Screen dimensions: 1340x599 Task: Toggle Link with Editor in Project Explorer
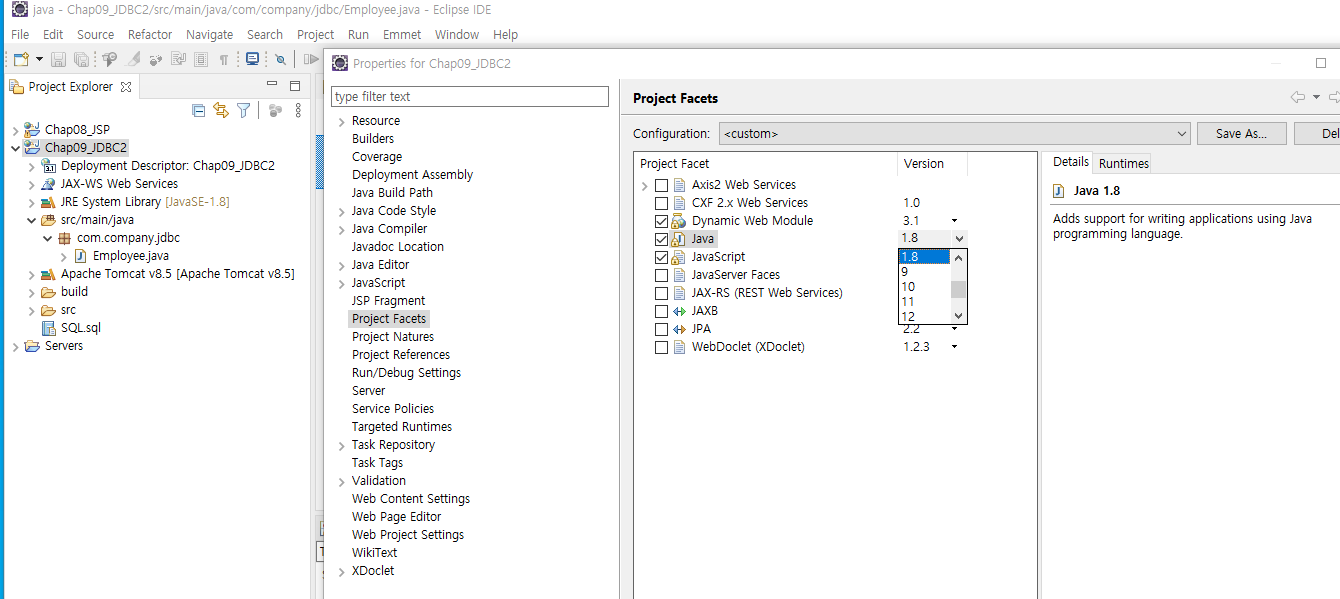point(221,110)
